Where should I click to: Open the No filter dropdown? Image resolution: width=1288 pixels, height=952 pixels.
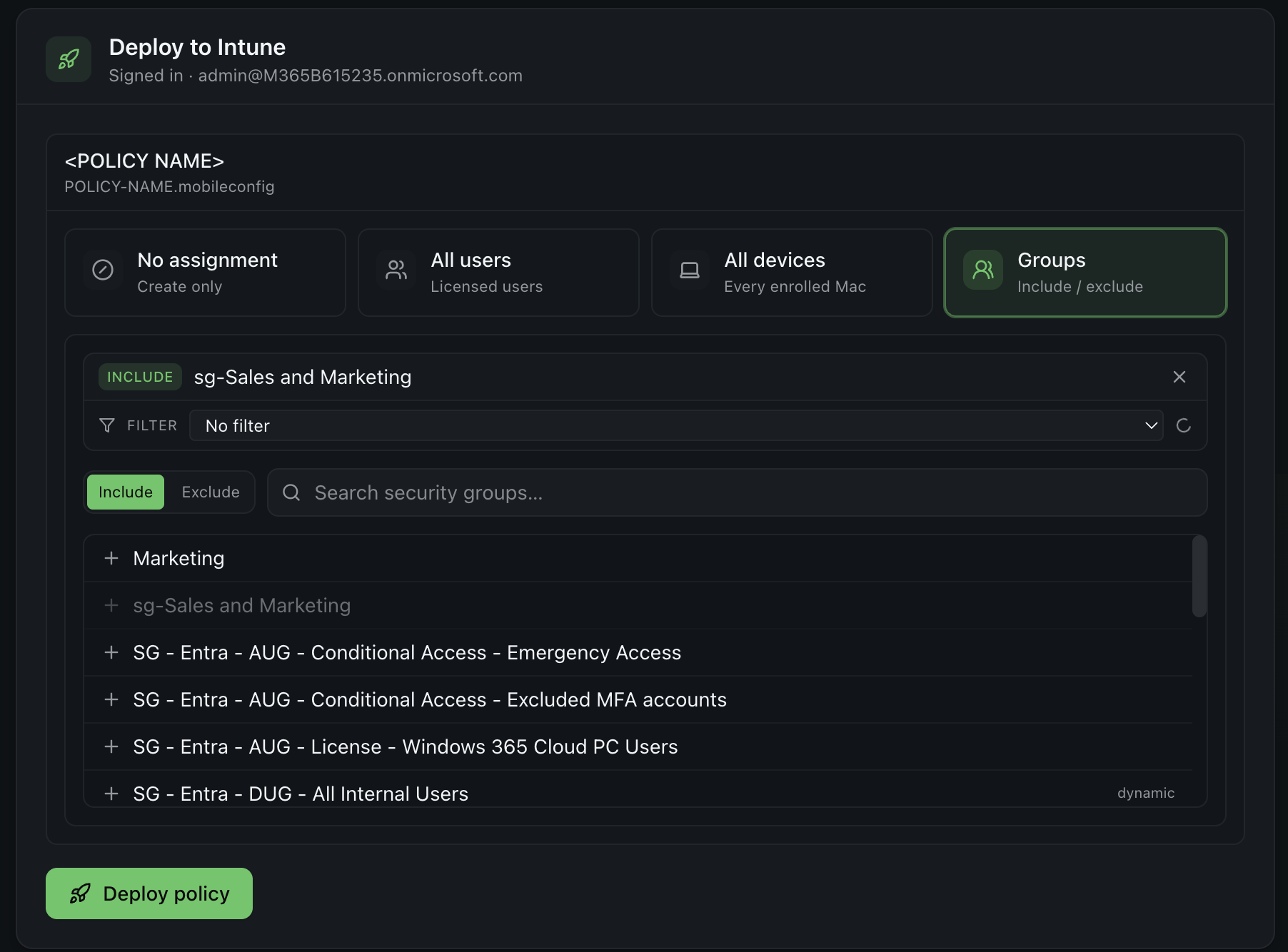[x=676, y=425]
